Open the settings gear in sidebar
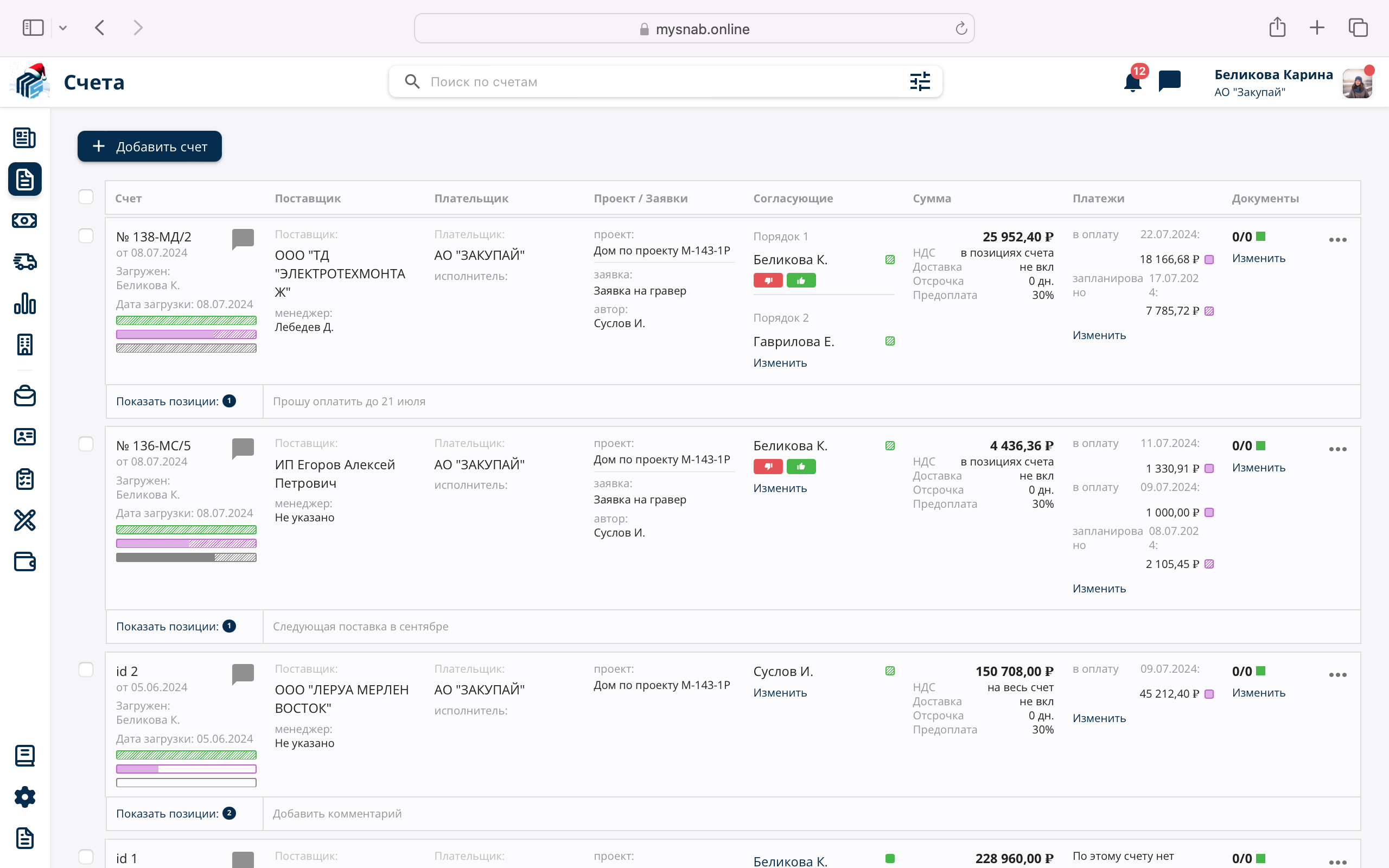The image size is (1389, 868). [x=24, y=797]
